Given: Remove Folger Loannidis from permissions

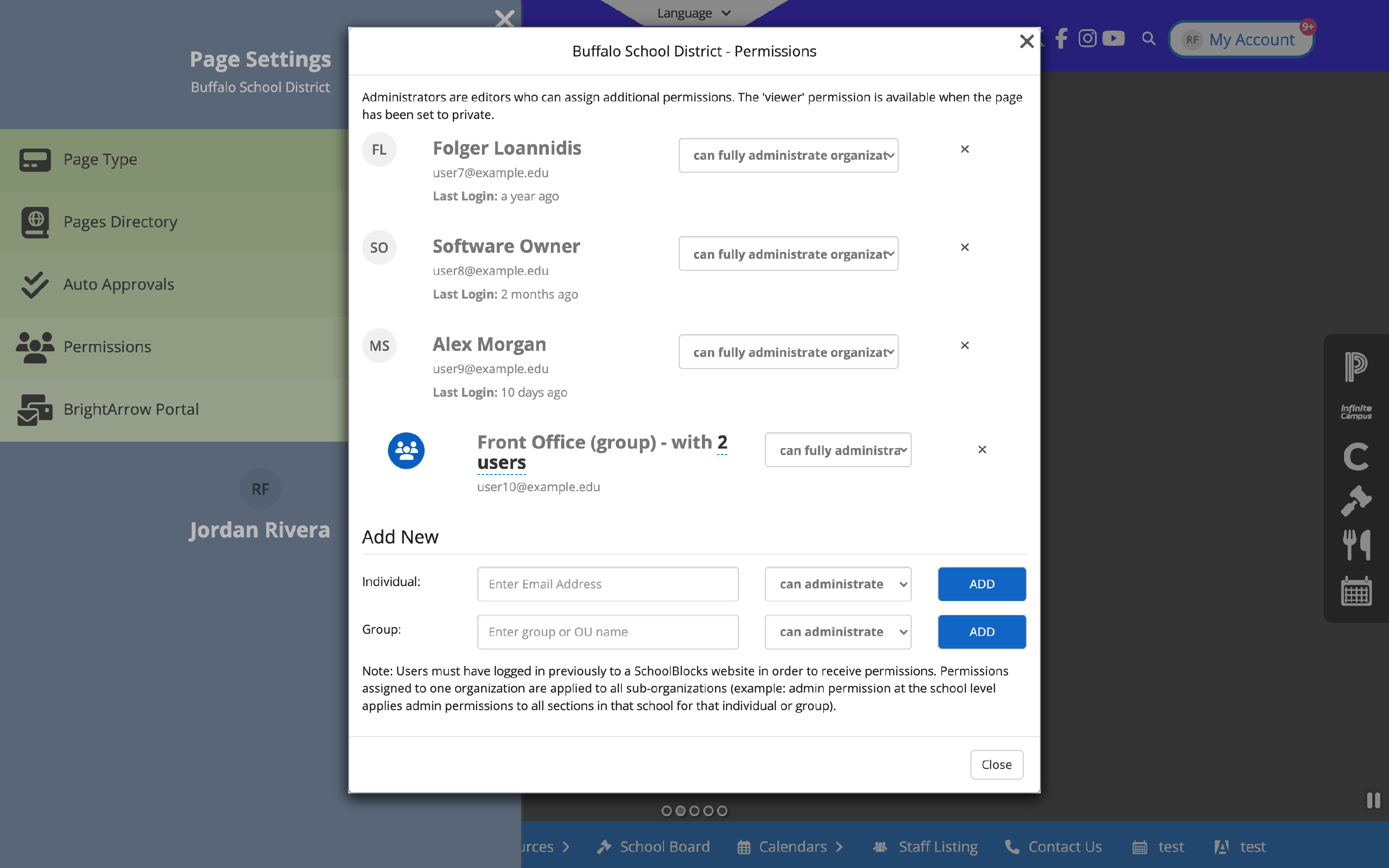Looking at the screenshot, I should click(x=965, y=149).
